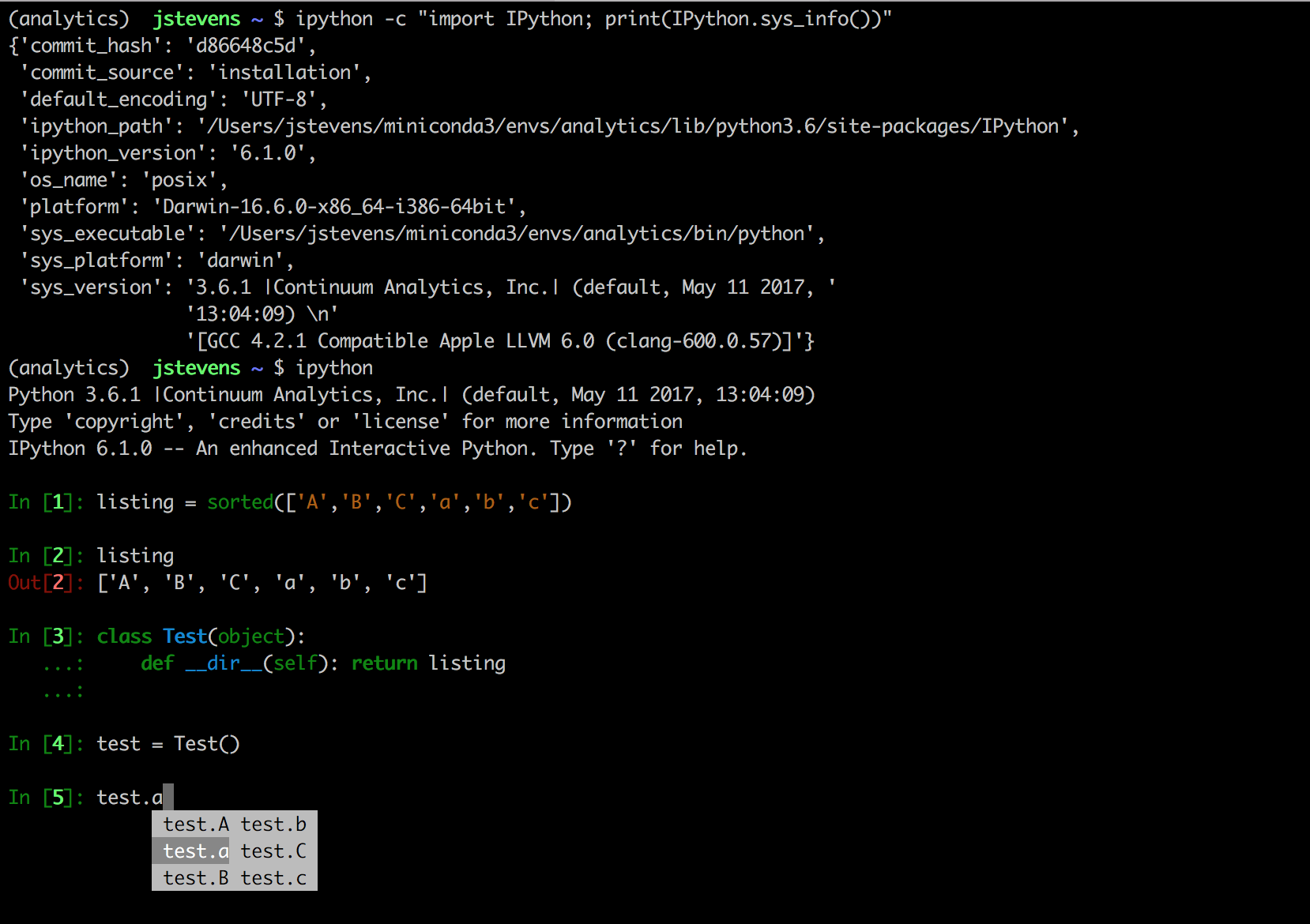Click the GCC 4.2.1 Compatible Apple LLVM line
Screen dimensions: 1310x924
(x=499, y=341)
